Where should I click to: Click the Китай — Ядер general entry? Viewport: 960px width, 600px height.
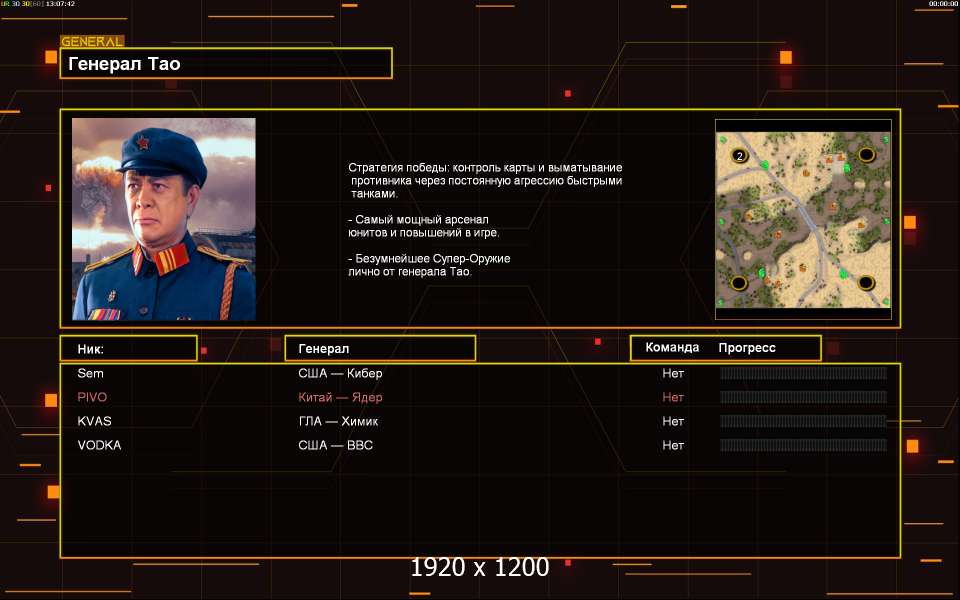point(340,397)
